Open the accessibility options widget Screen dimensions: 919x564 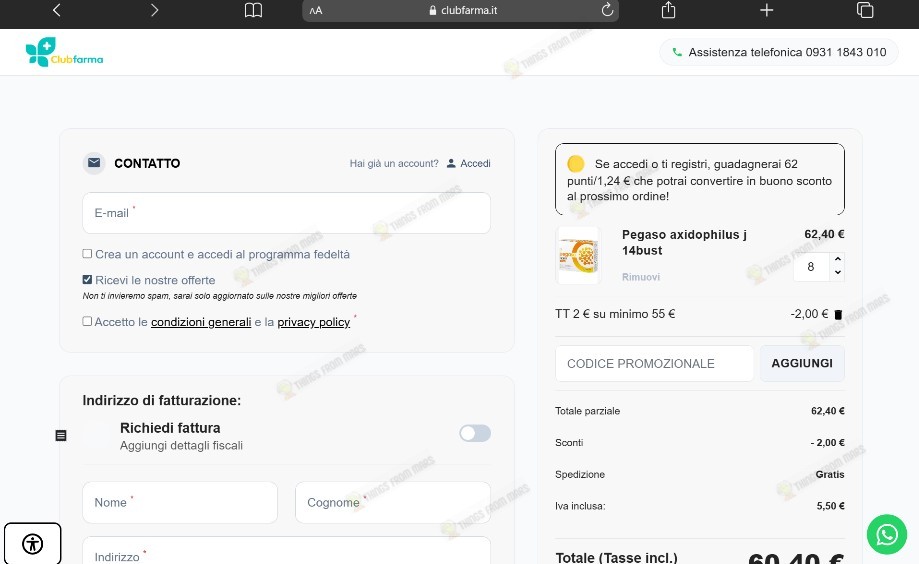33,543
